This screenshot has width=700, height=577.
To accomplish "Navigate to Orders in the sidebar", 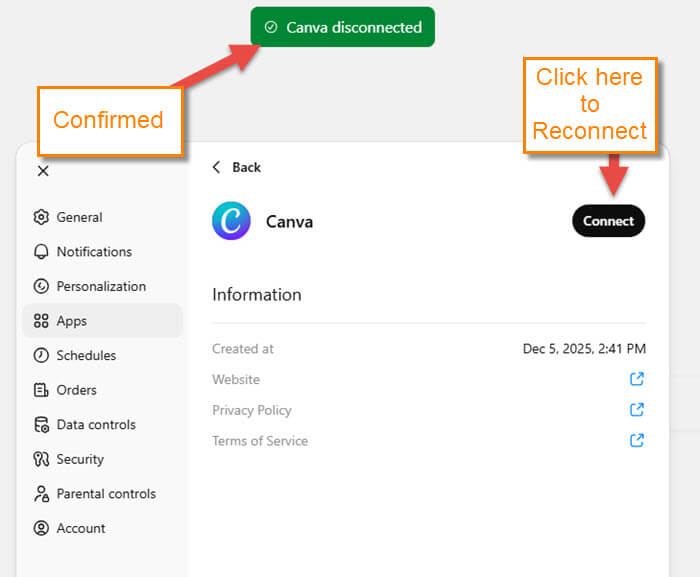I will (x=76, y=390).
